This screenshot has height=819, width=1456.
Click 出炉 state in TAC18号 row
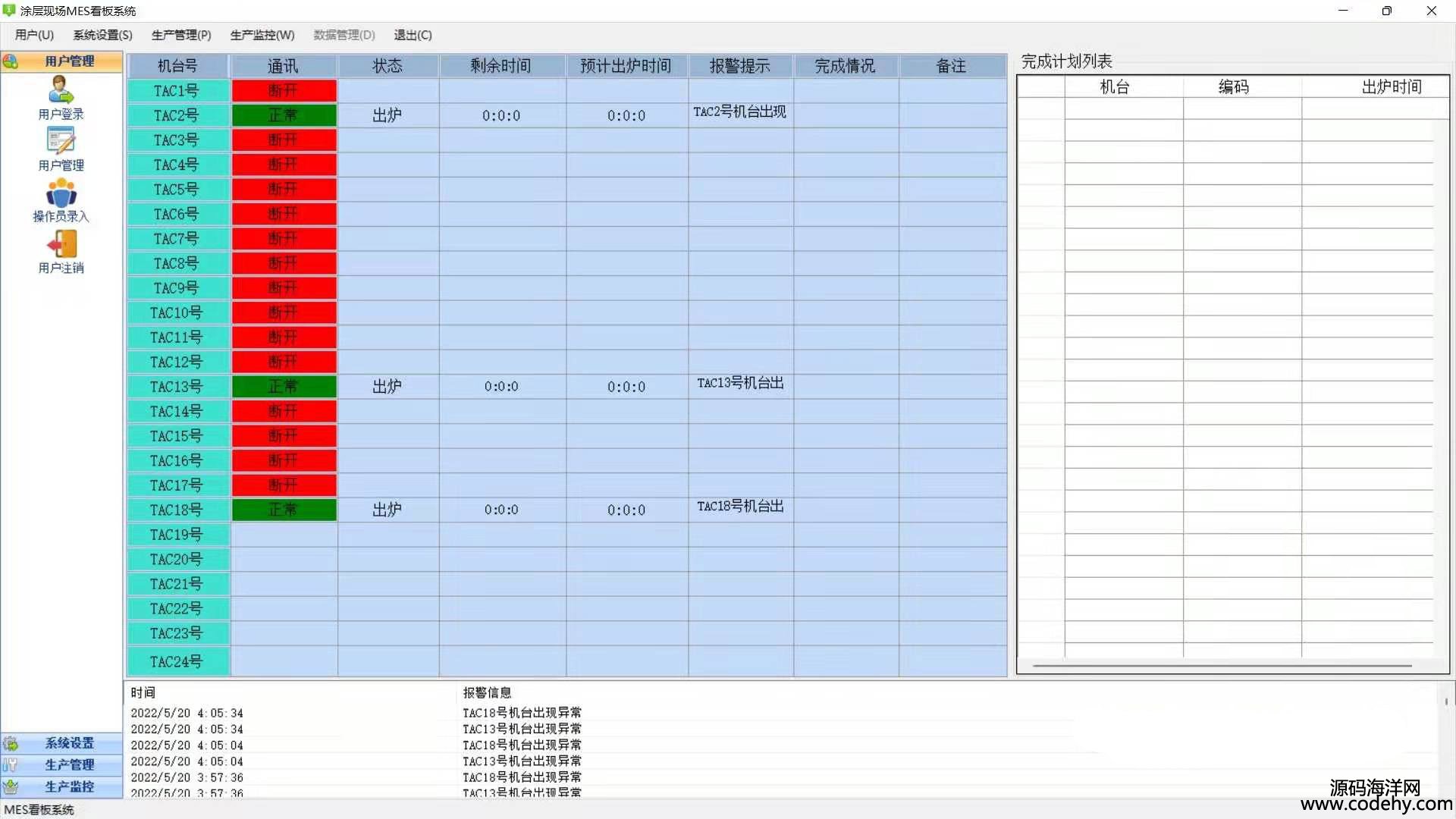pyautogui.click(x=388, y=510)
